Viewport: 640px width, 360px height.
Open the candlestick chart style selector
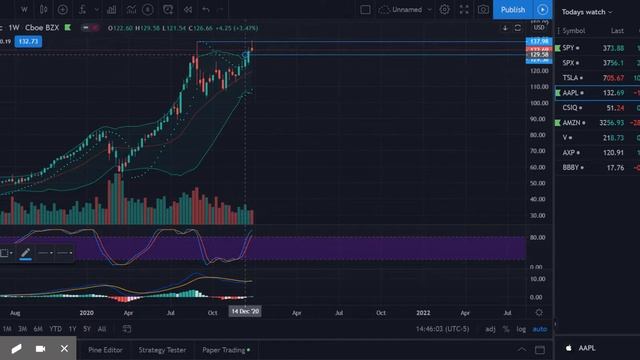pos(43,9)
